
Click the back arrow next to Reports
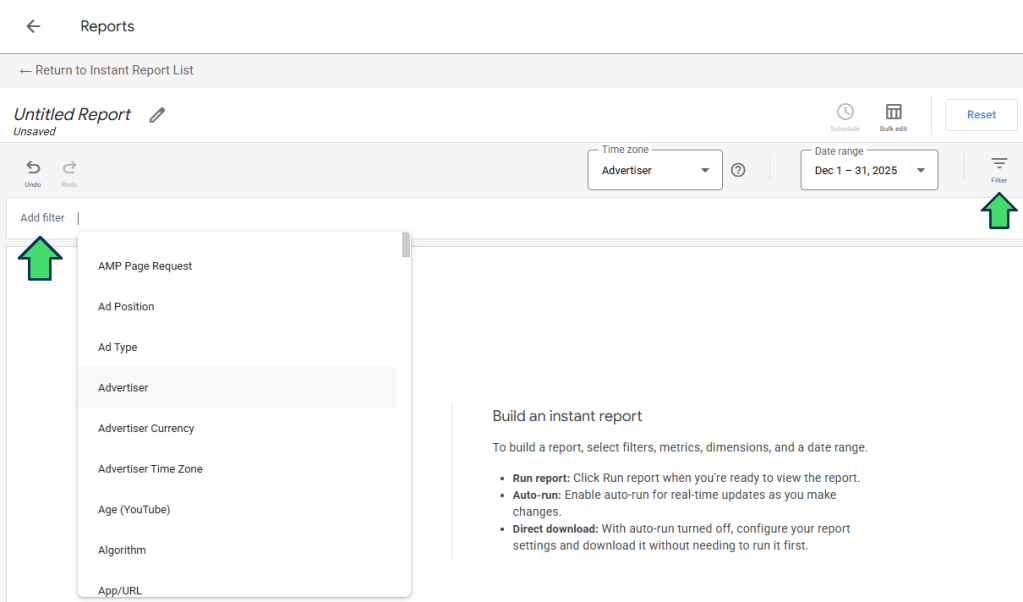click(x=33, y=26)
